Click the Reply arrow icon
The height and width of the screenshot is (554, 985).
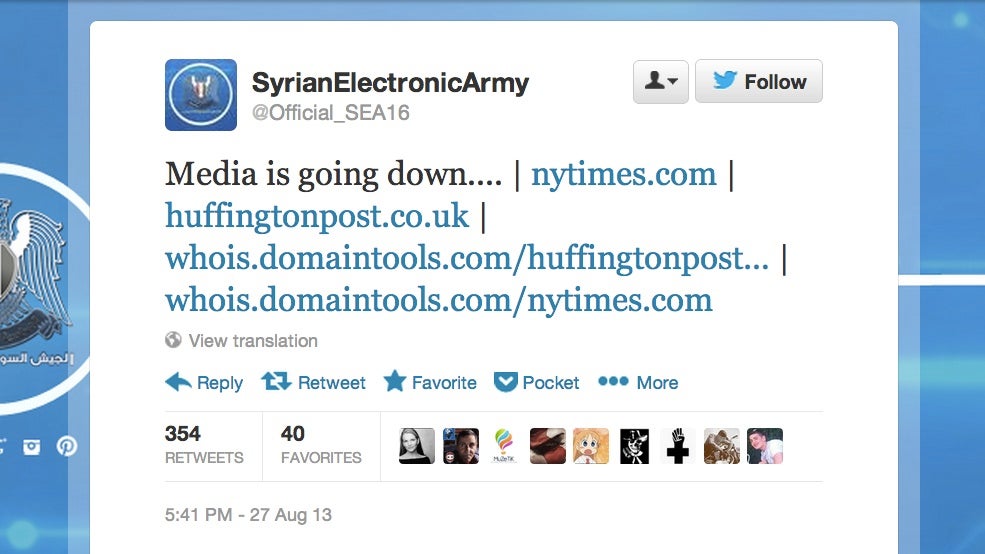(178, 382)
